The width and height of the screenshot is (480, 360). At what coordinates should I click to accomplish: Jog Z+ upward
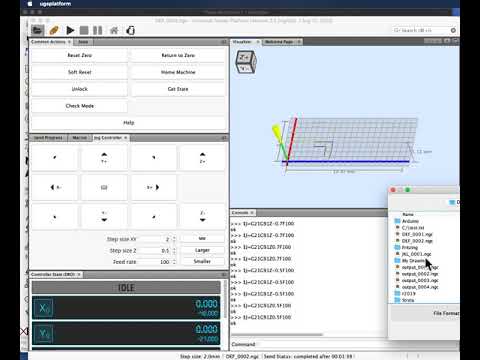click(202, 158)
